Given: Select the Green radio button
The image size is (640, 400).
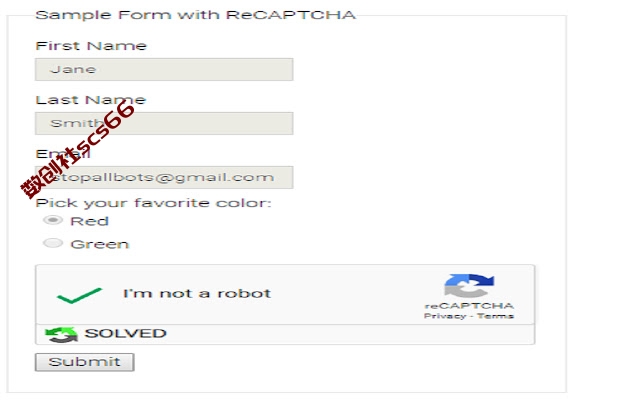Looking at the screenshot, I should [53, 243].
